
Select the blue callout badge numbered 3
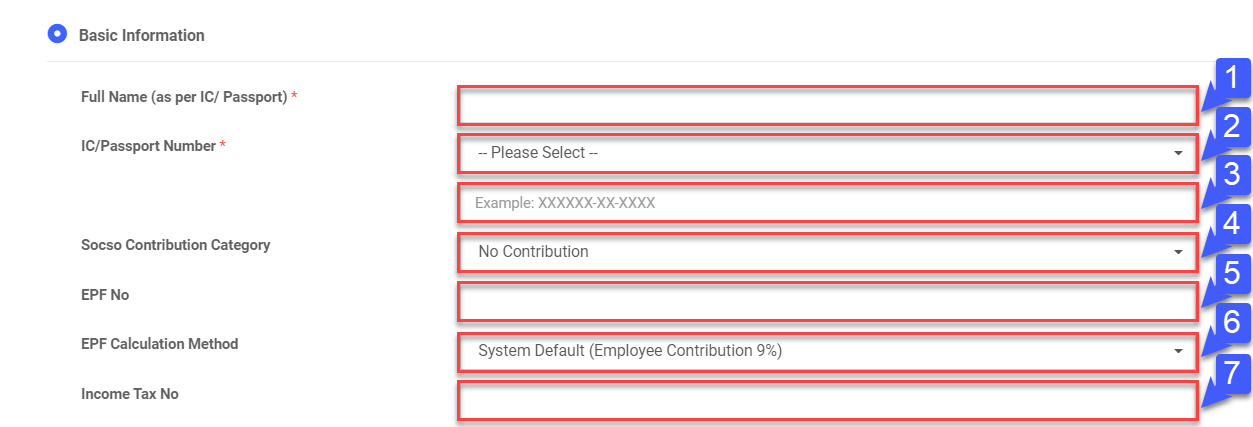tap(1232, 176)
